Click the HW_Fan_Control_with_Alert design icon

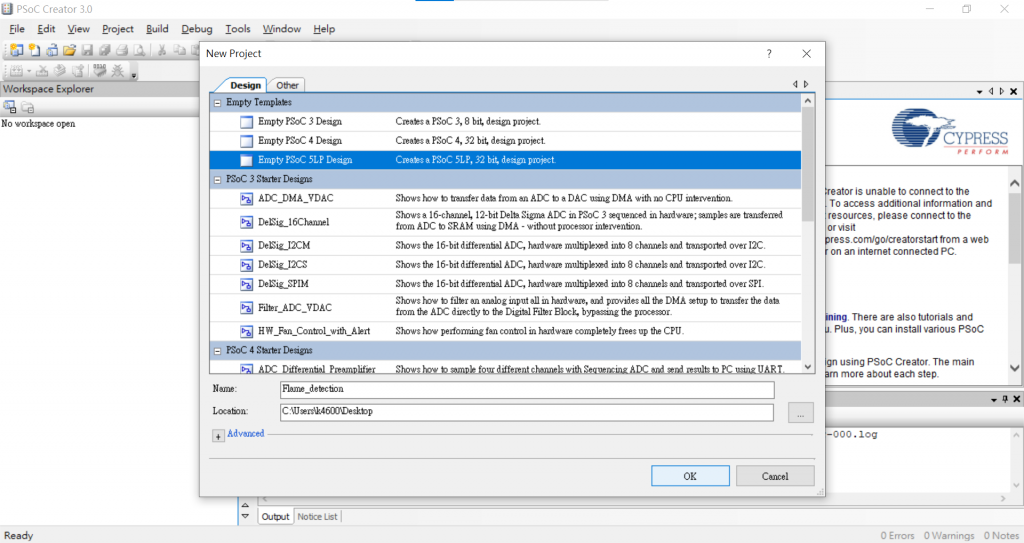246,331
